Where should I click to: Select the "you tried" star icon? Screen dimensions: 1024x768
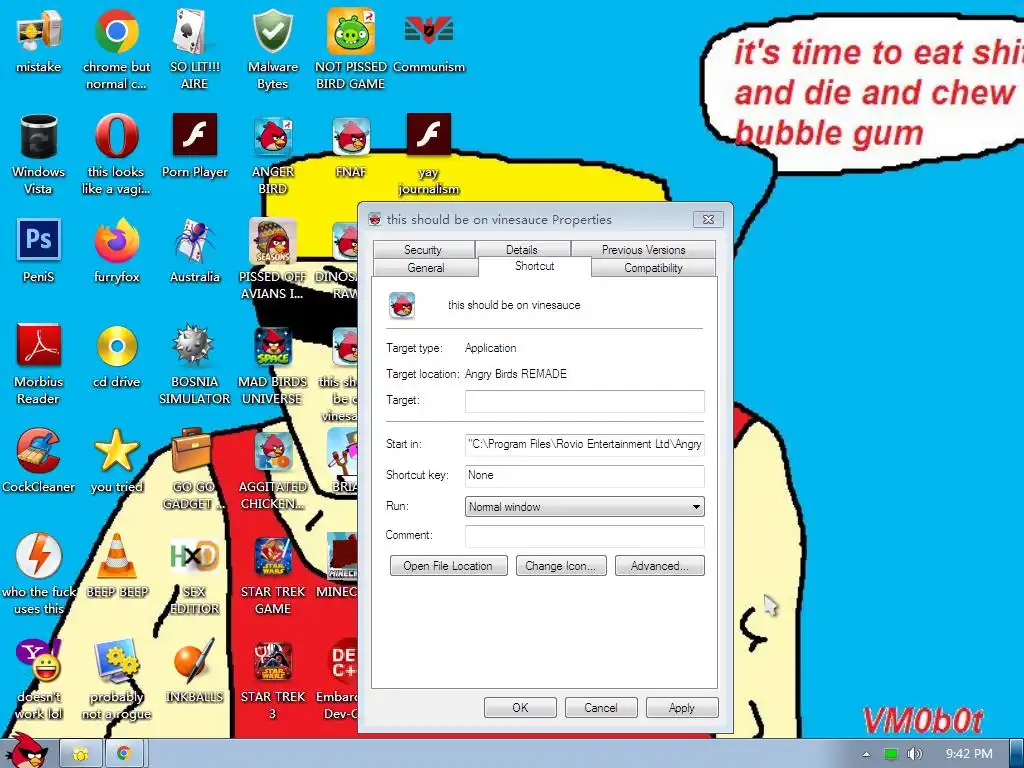tap(116, 461)
